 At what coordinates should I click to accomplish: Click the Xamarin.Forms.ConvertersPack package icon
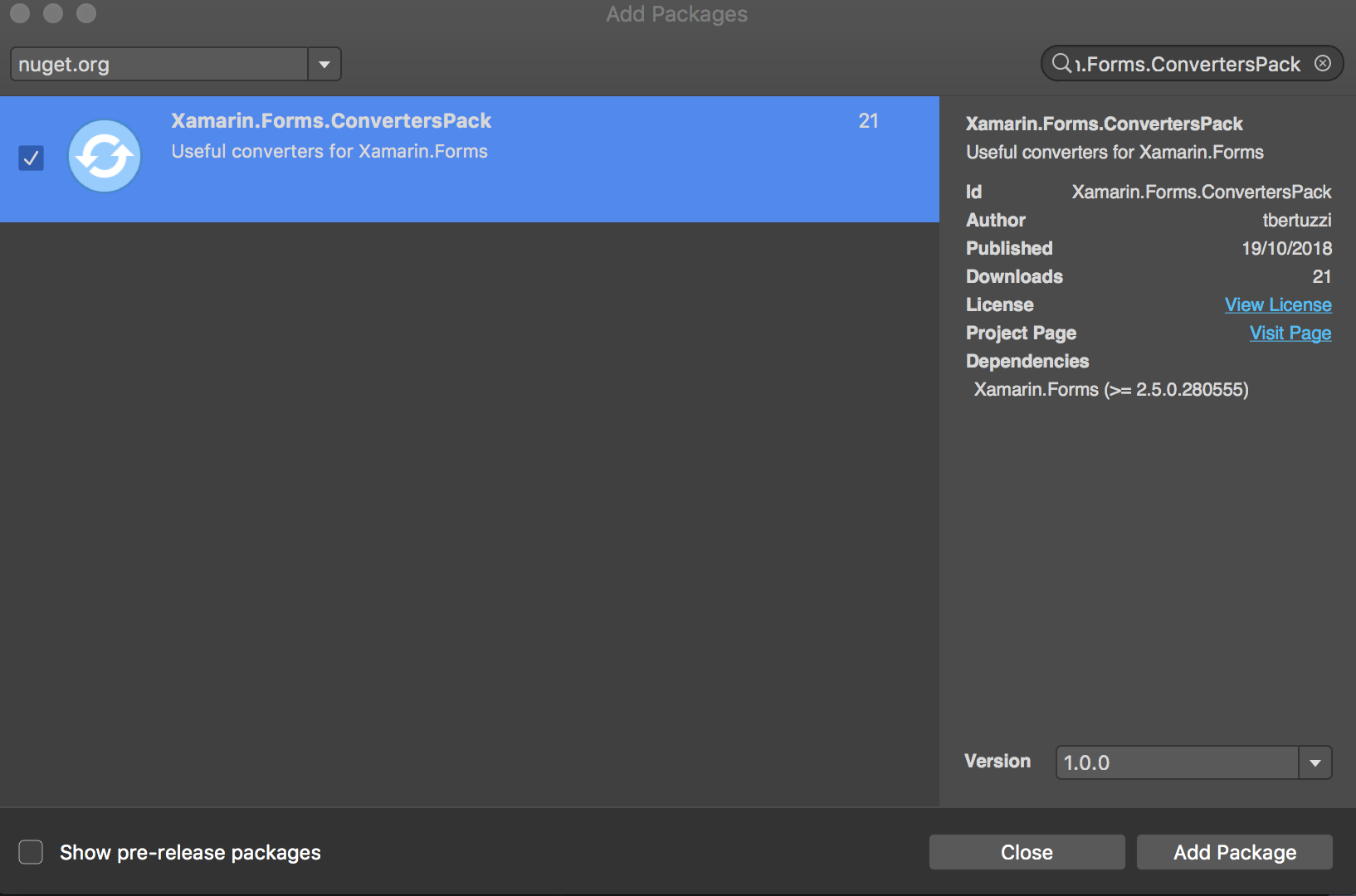105,156
